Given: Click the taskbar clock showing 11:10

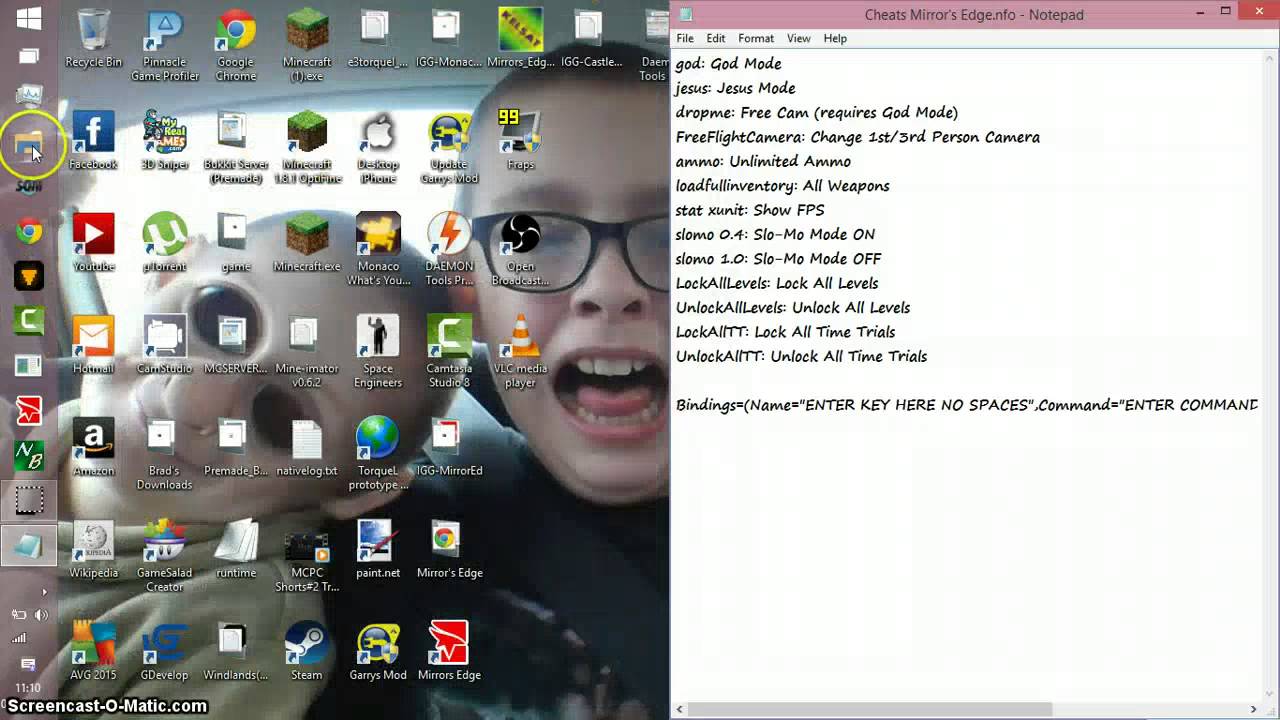Looking at the screenshot, I should (28, 688).
